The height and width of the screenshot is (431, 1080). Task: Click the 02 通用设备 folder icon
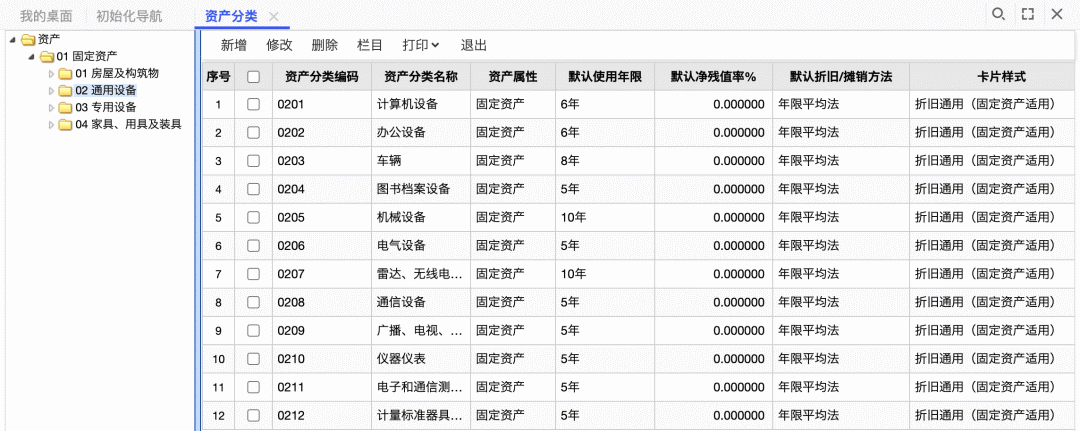click(65, 90)
